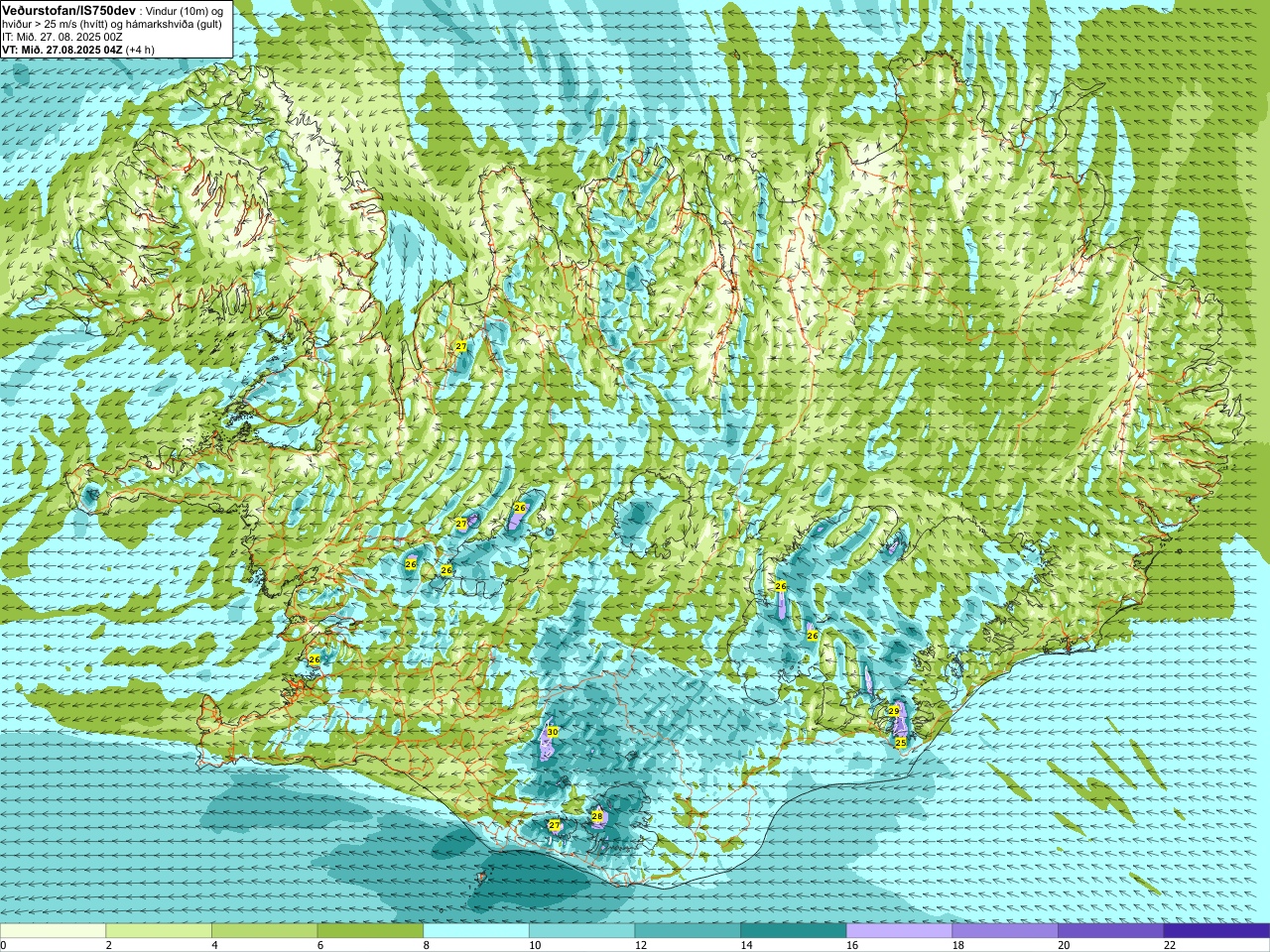Pick the 20–22 m/s violet legend swatch
1270x952 pixels.
[1111, 931]
